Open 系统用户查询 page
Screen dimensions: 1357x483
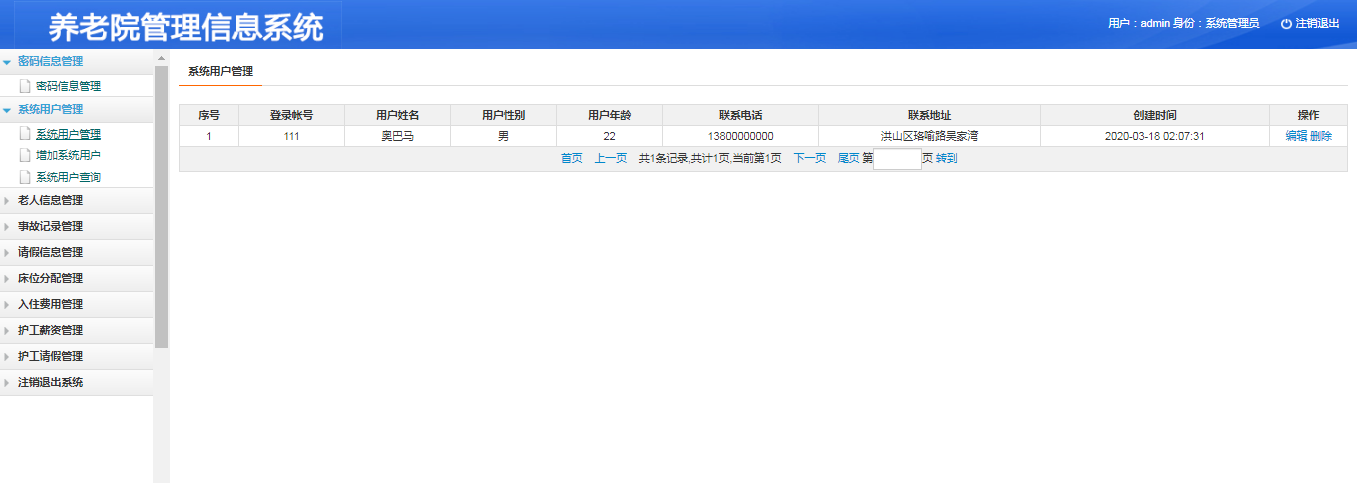pyautogui.click(x=68, y=177)
